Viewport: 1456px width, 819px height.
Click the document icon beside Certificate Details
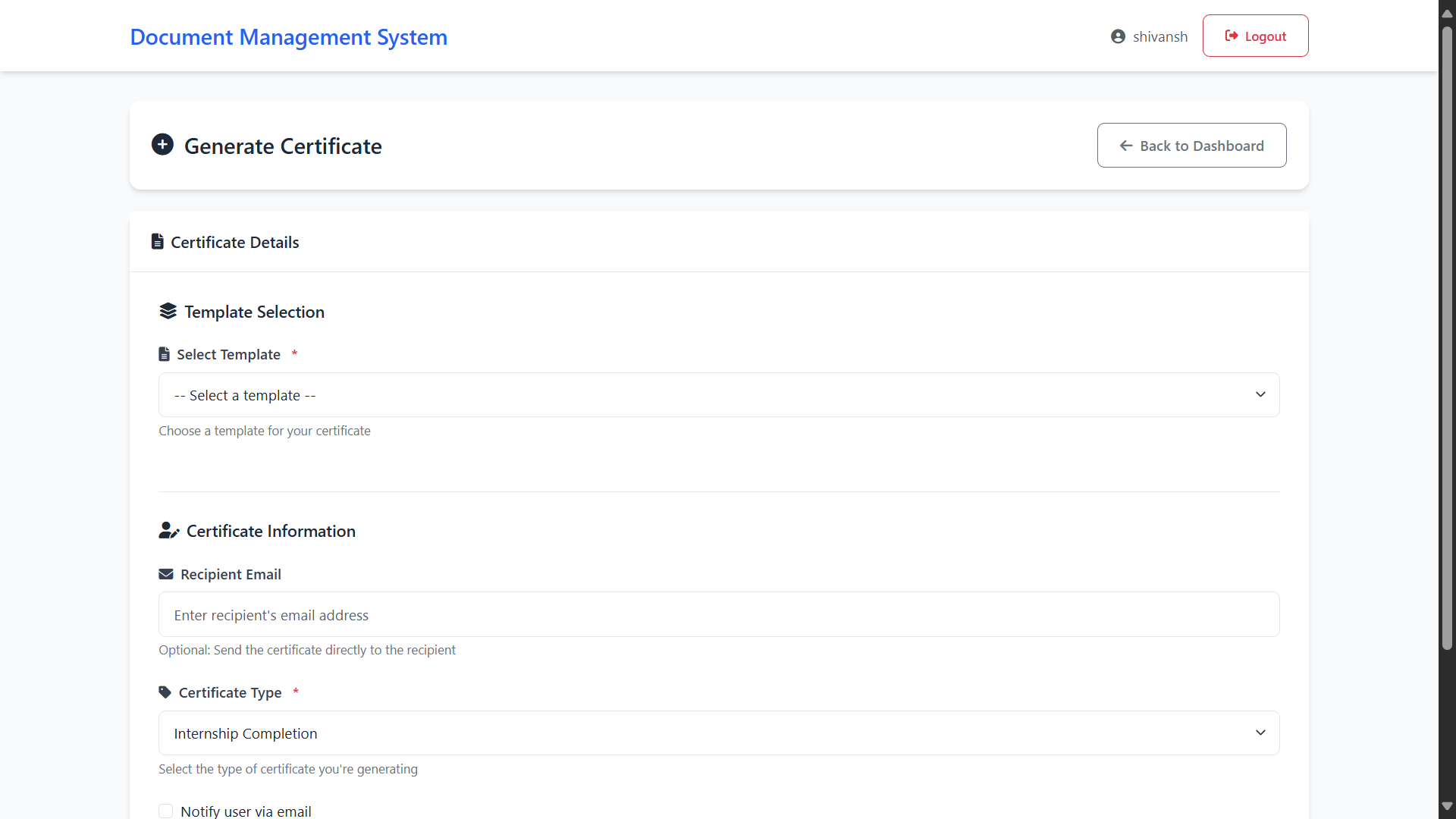(157, 241)
